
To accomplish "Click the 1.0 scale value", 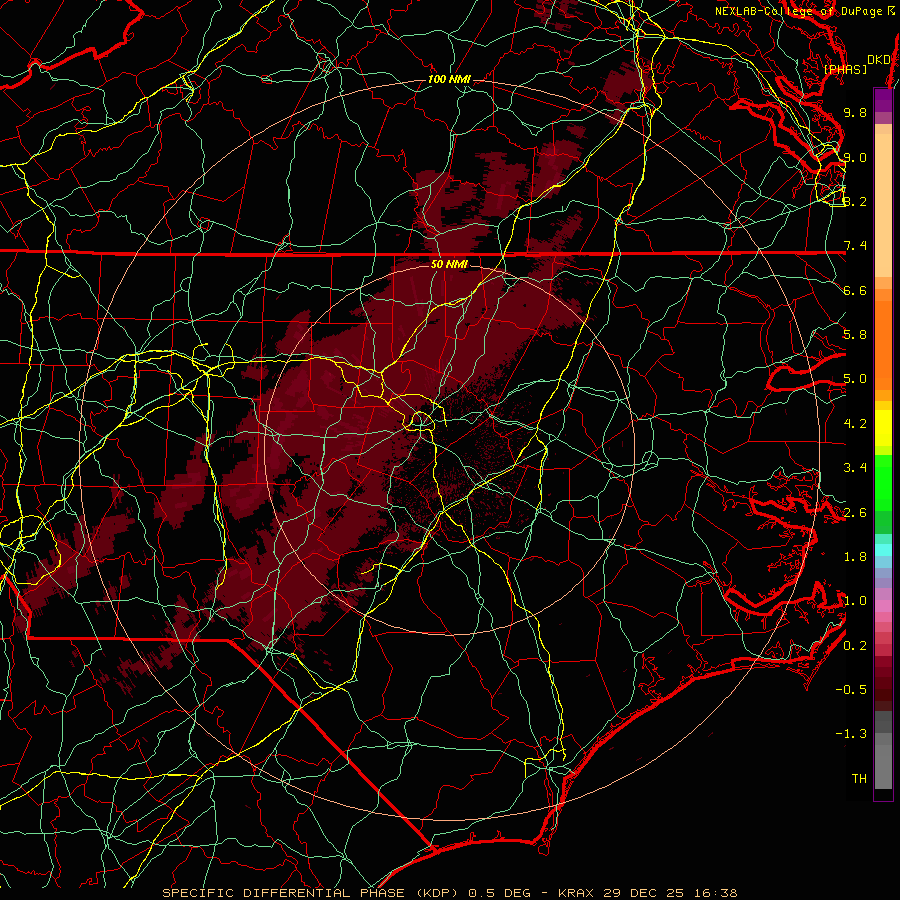I will pos(855,601).
